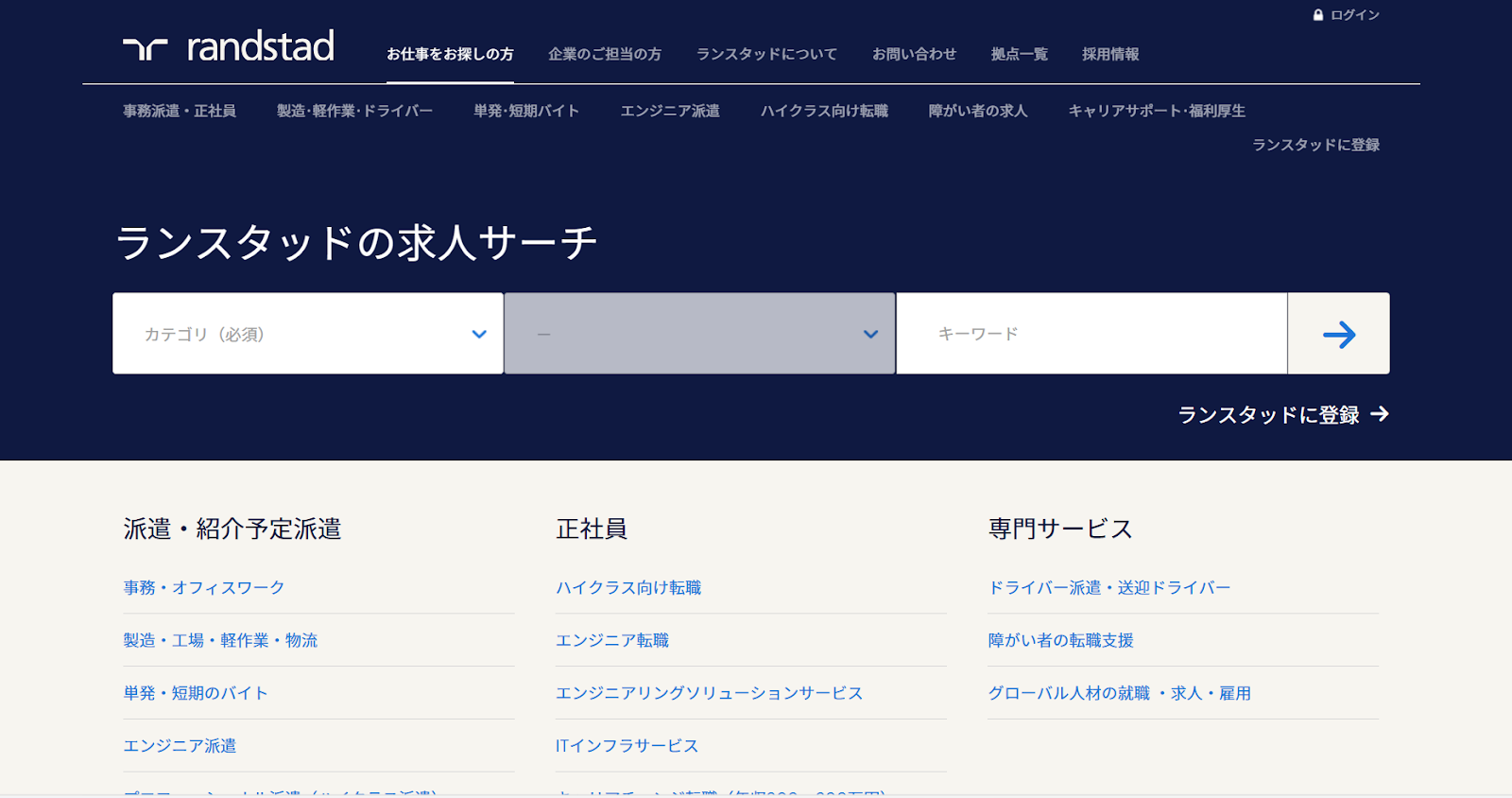Viewport: 1512px width, 798px height.
Task: Open 採用情報 in the top navigation
Action: tap(1110, 55)
